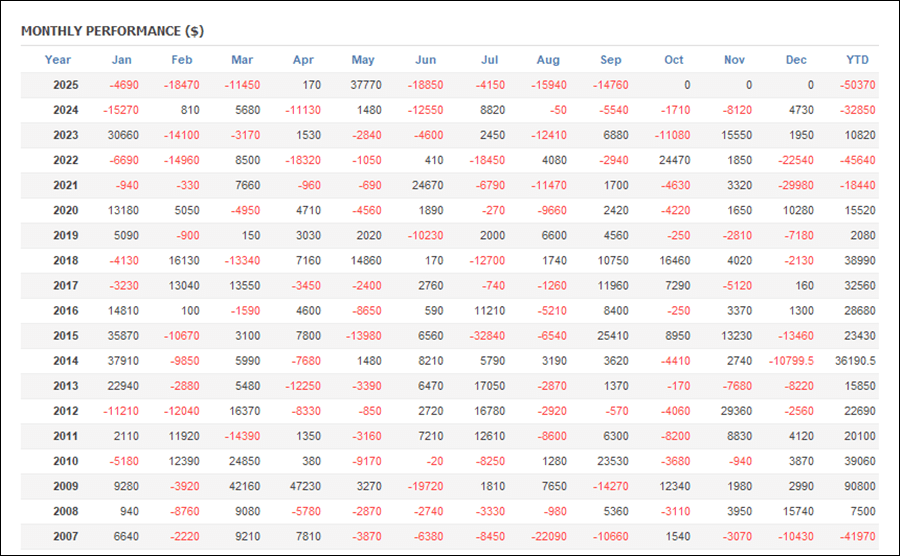The height and width of the screenshot is (556, 900).
Task: Click the 2011 Mar value -14390
Action: click(x=242, y=436)
